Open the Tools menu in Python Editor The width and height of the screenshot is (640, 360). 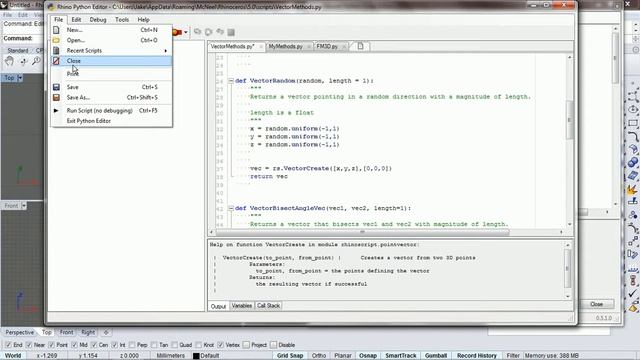[122, 20]
